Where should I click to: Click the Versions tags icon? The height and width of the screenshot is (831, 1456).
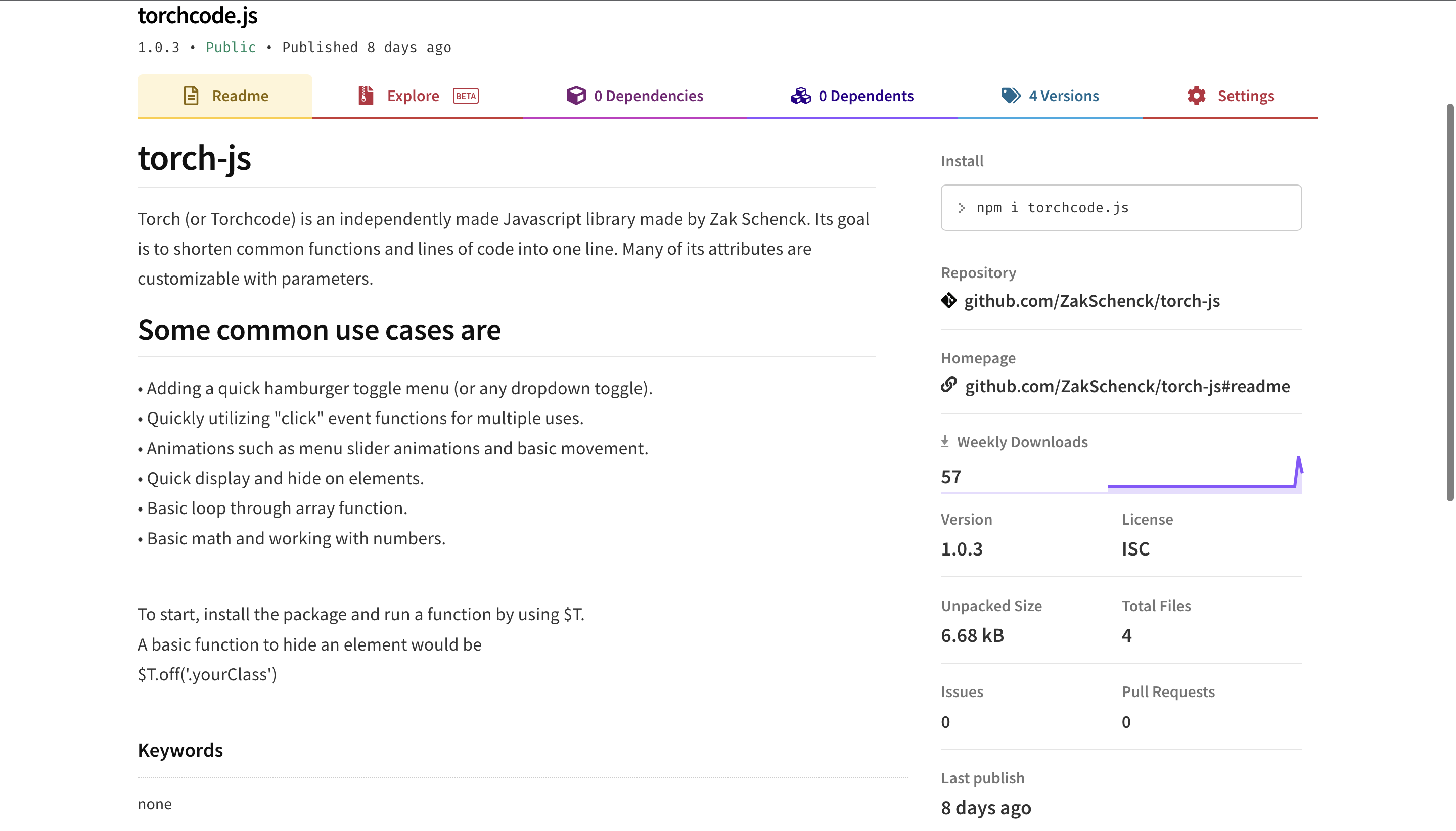1011,96
